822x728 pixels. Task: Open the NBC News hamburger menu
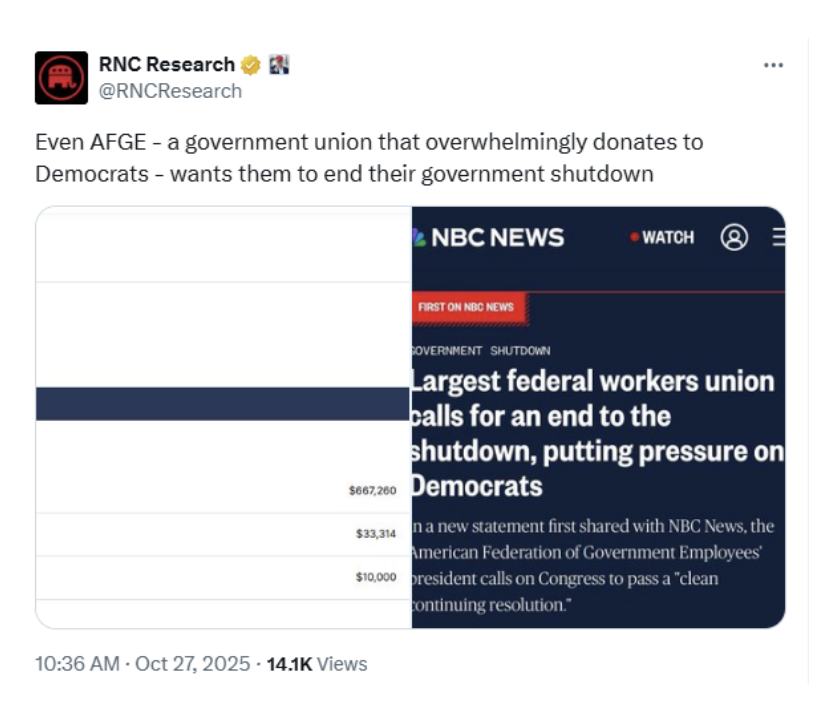(779, 237)
